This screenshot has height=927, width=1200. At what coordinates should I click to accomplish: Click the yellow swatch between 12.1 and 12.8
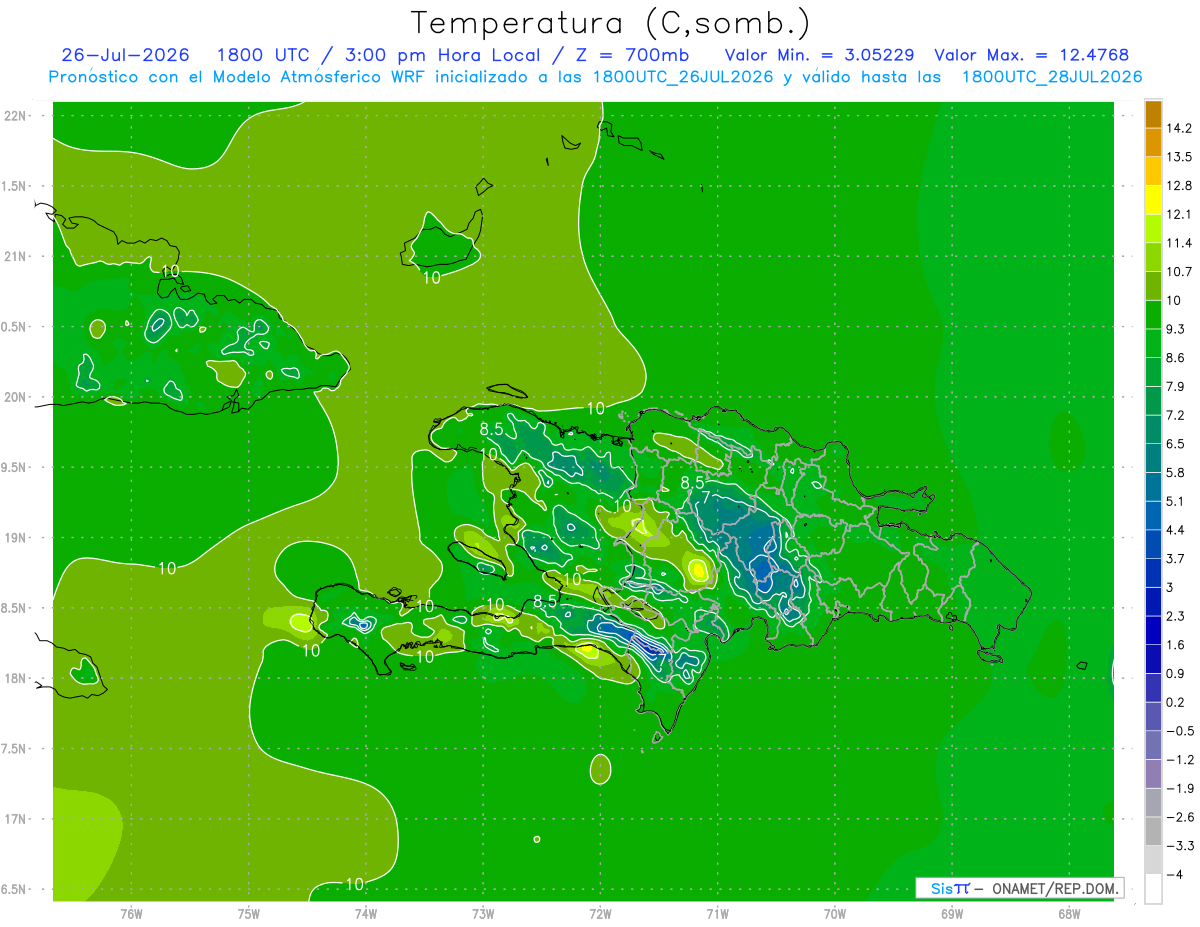point(1153,200)
